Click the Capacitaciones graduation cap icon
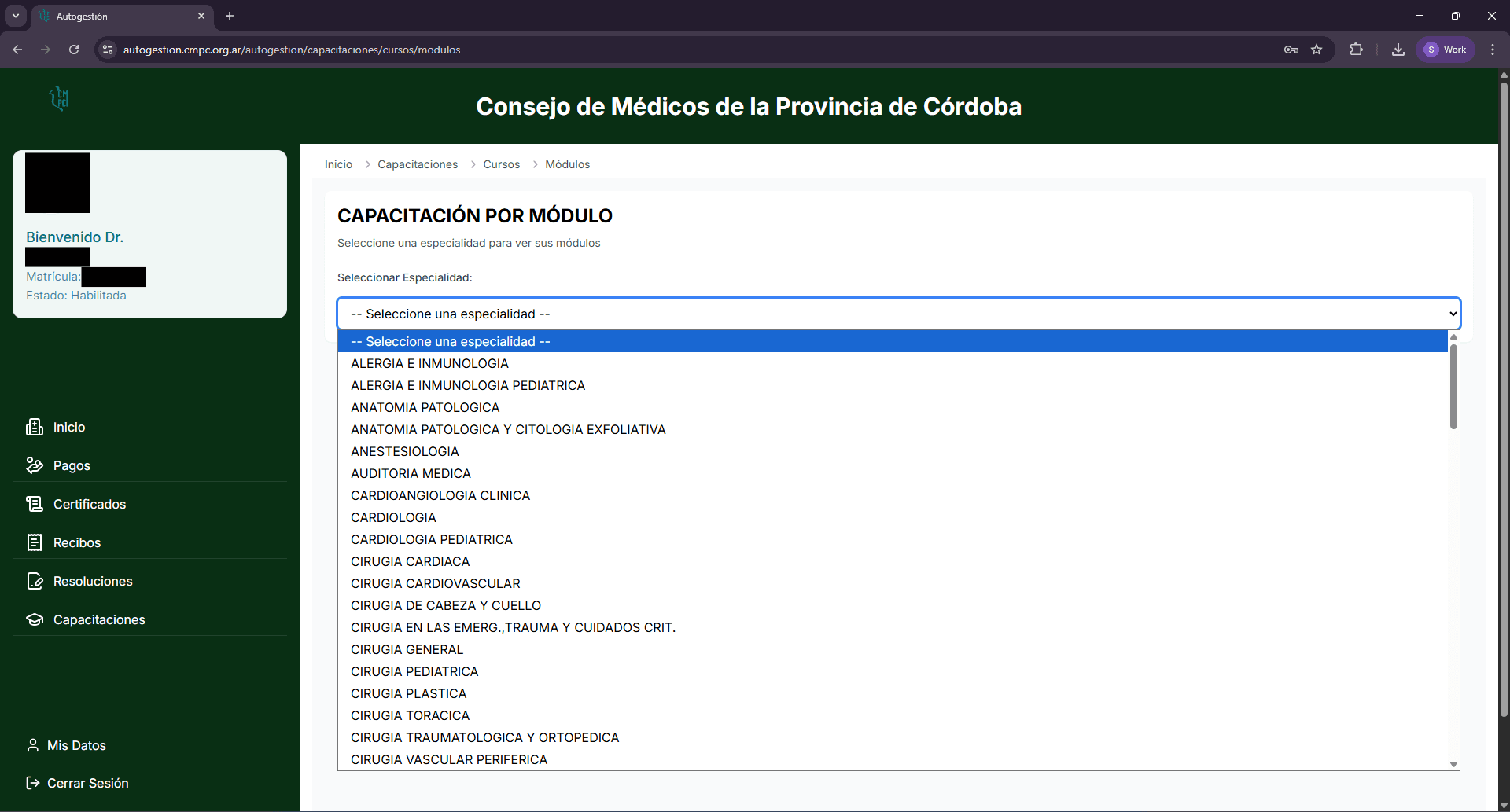Image resolution: width=1510 pixels, height=812 pixels. [x=35, y=619]
